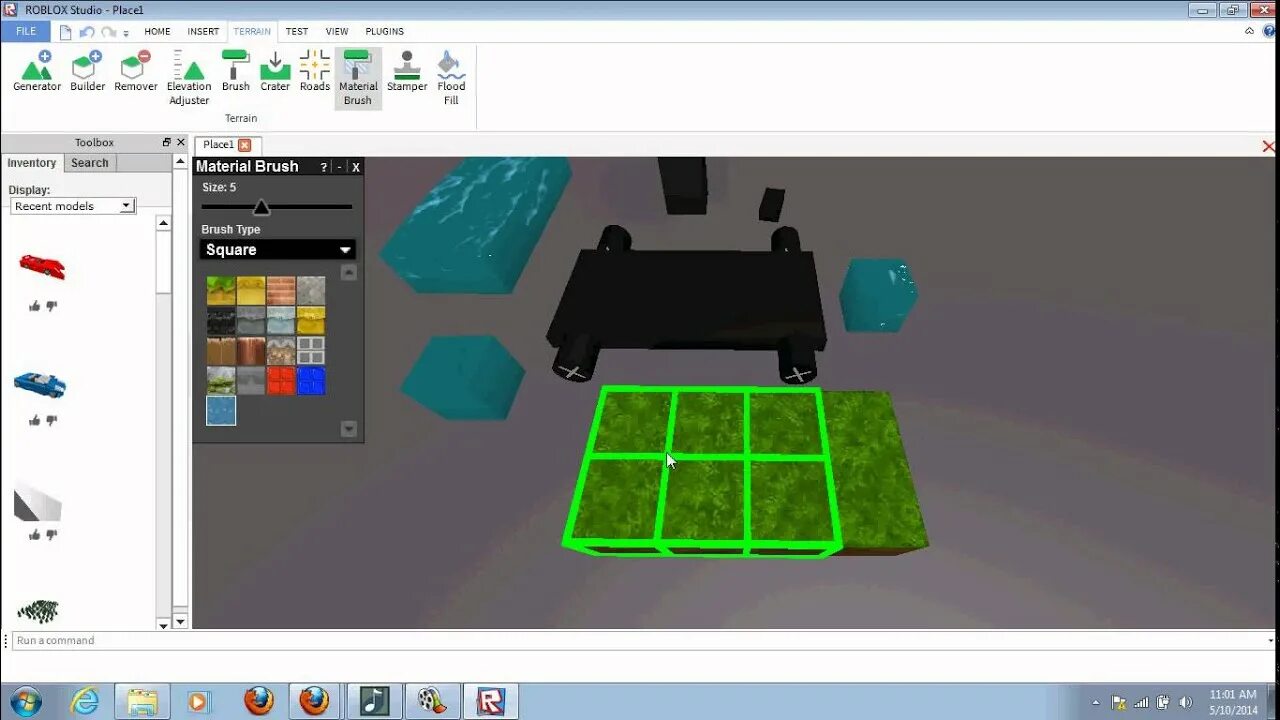Adjust the brush Size slider handle

261,207
